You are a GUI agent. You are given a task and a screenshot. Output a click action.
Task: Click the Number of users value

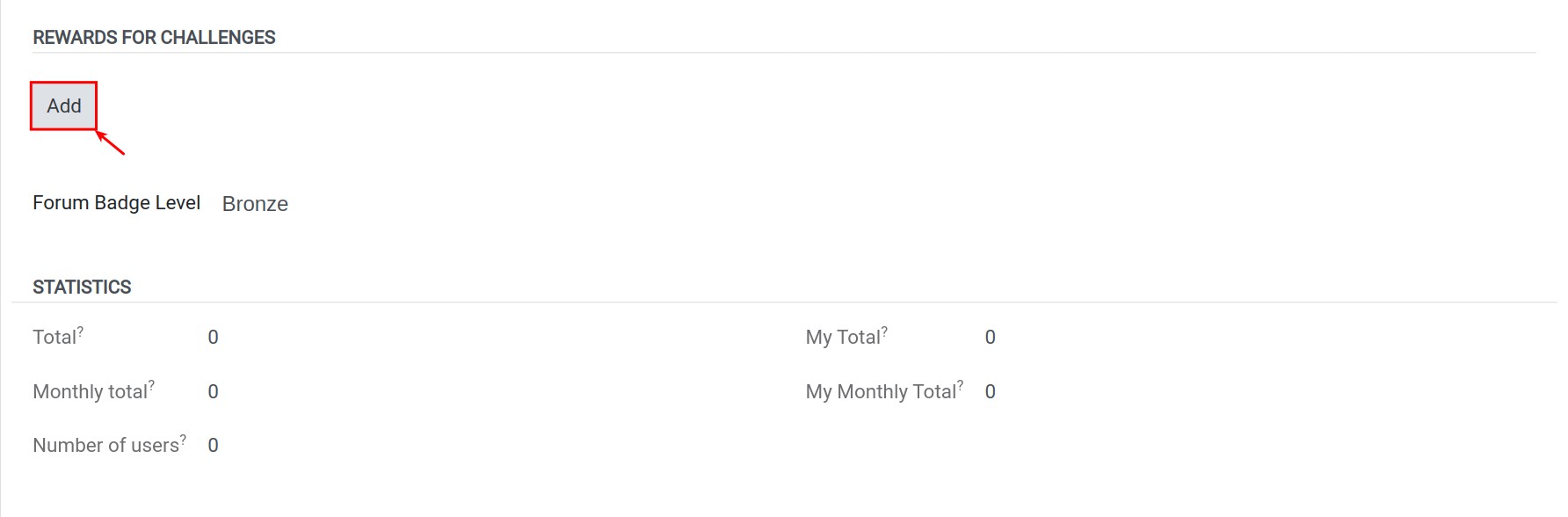click(x=213, y=446)
